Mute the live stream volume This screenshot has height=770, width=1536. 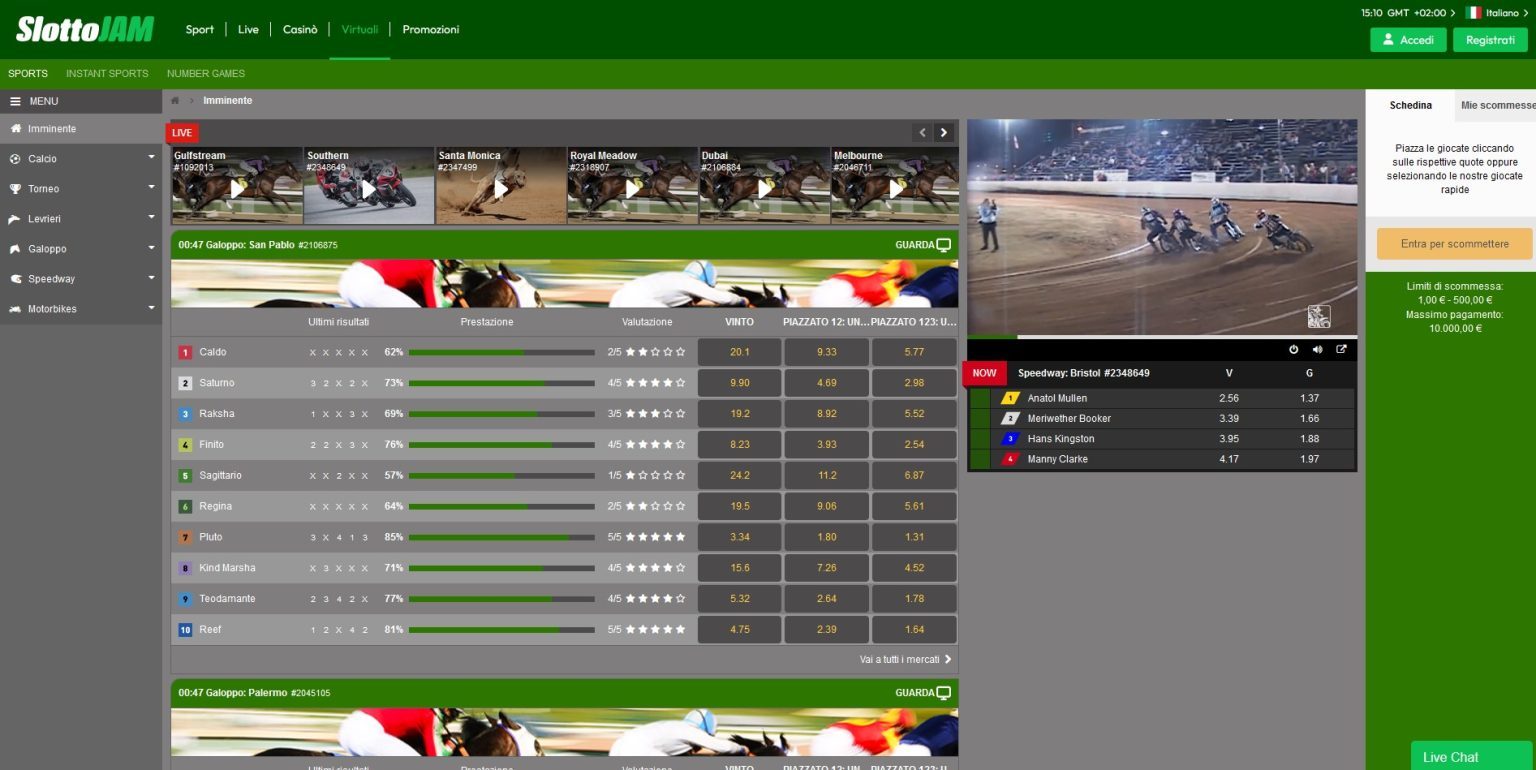point(1317,349)
